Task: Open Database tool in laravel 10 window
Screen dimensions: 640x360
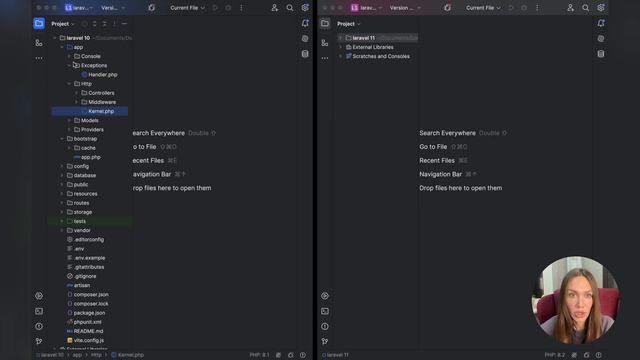Action: point(305,54)
